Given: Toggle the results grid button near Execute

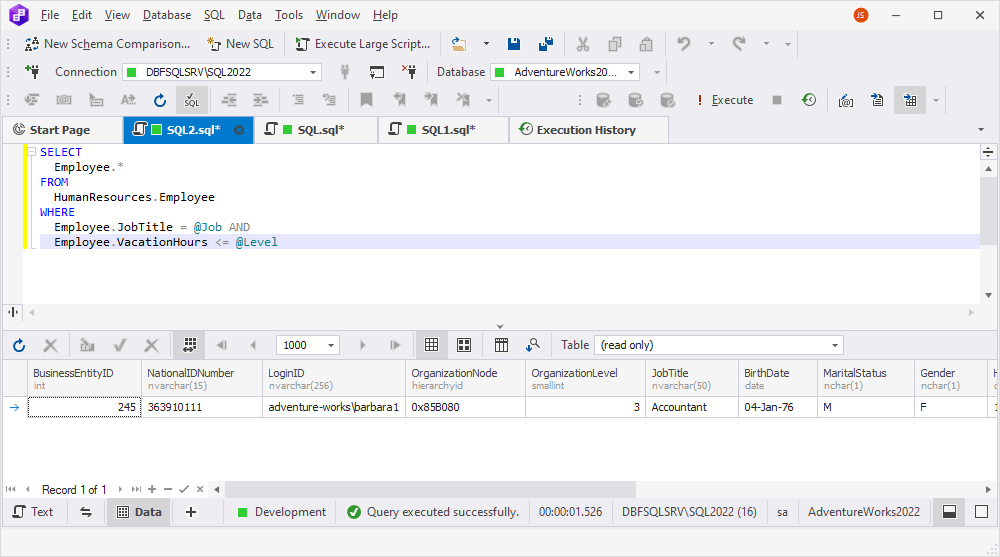Looking at the screenshot, I should pyautogui.click(x=910, y=100).
